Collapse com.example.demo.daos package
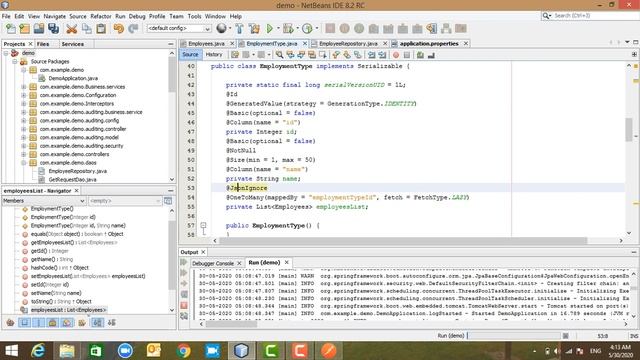Screen dimensions: 640x360 click(24, 163)
